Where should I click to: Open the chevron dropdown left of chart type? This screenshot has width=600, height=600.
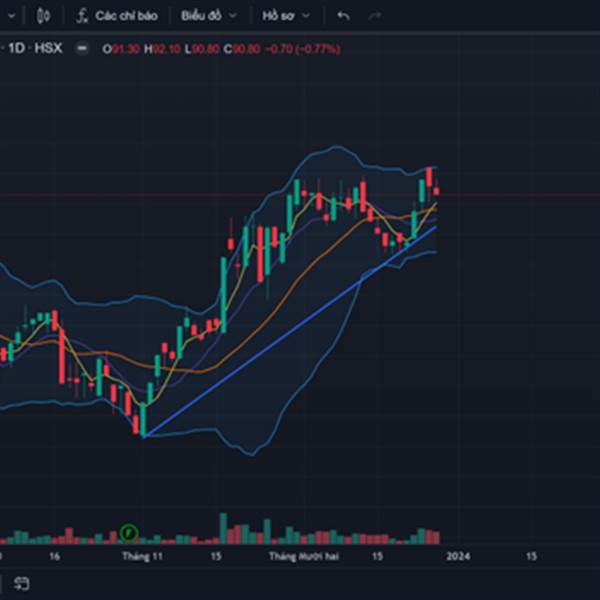tap(11, 16)
